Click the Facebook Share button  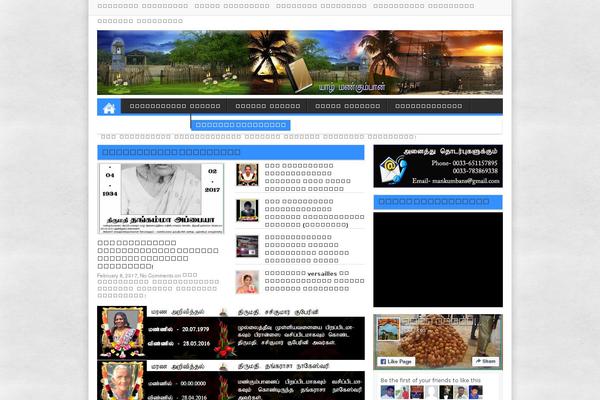(485, 361)
